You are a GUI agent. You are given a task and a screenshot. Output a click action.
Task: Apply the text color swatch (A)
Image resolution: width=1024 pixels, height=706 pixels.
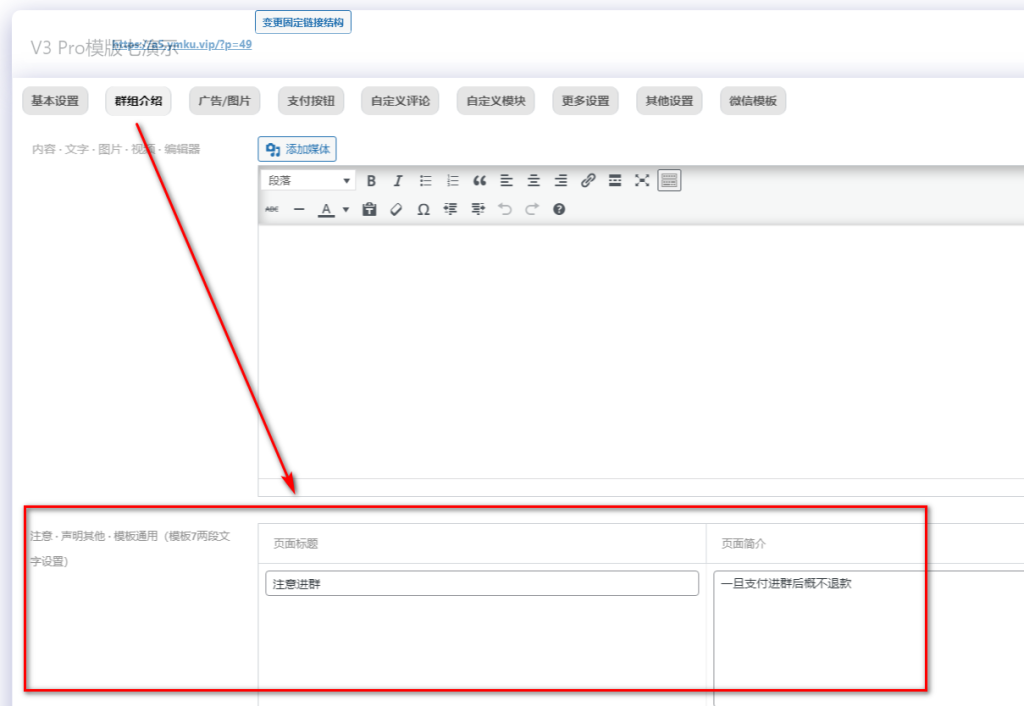pos(326,209)
